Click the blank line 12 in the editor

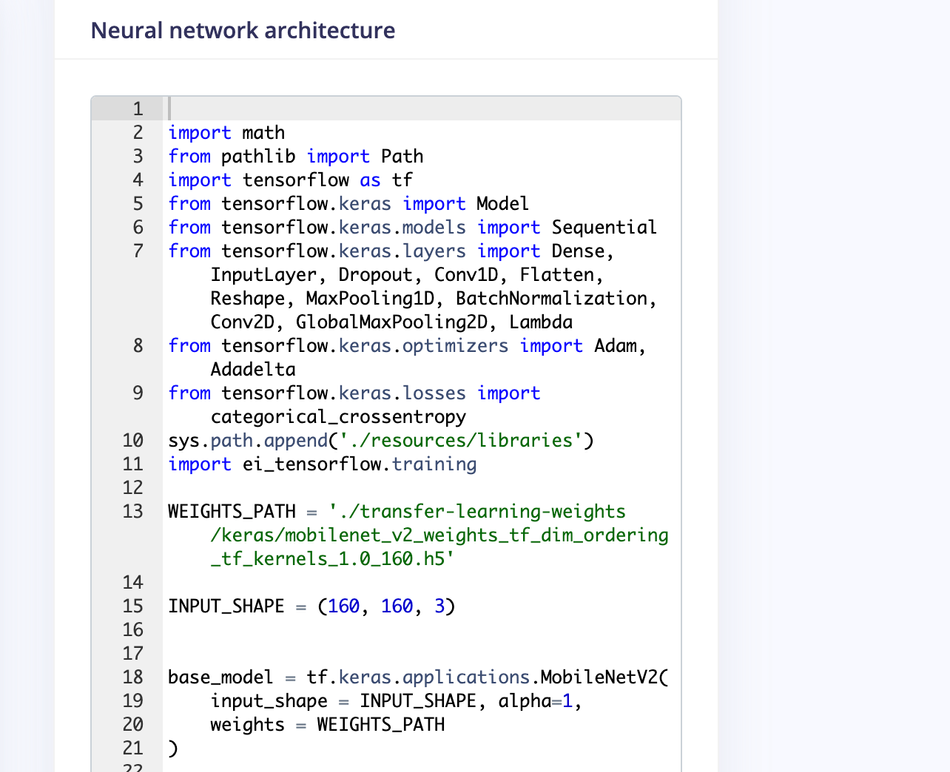coord(422,488)
